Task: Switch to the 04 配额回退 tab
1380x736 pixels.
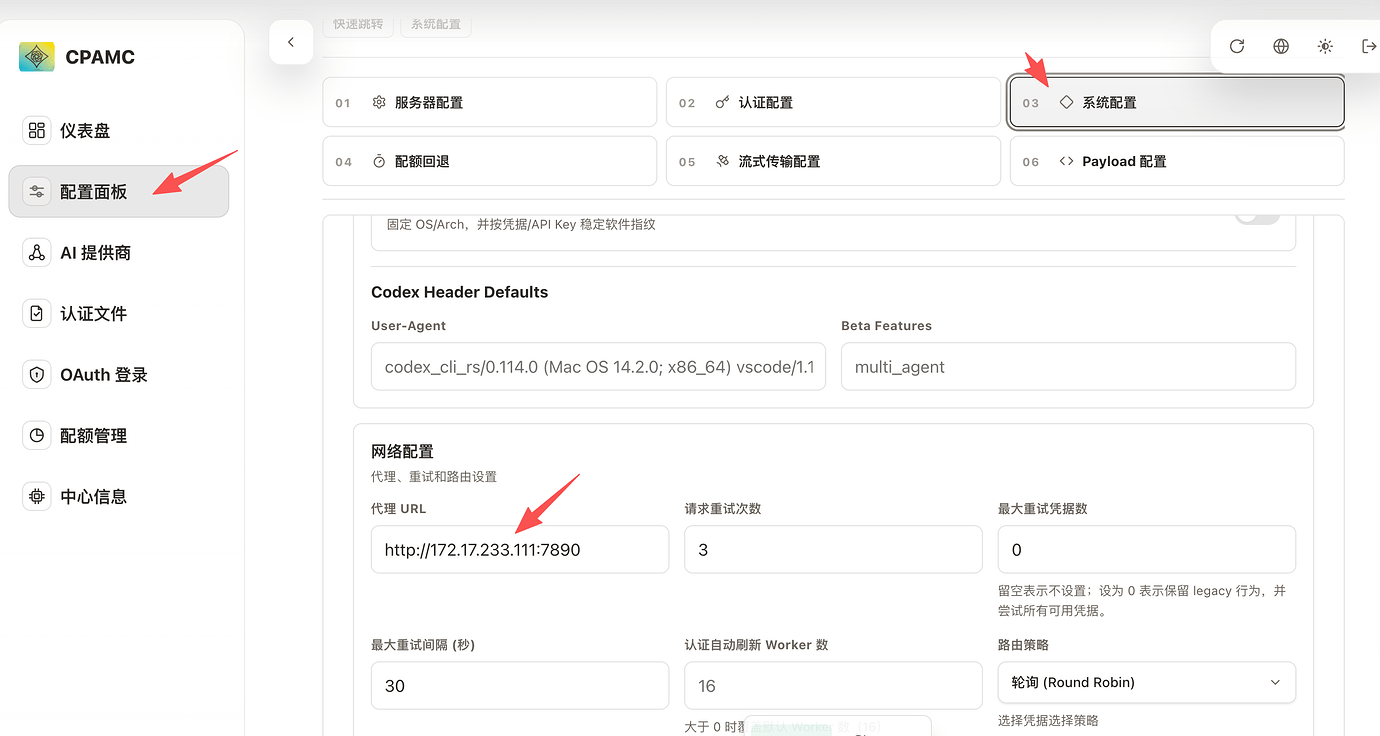Action: pyautogui.click(x=489, y=161)
